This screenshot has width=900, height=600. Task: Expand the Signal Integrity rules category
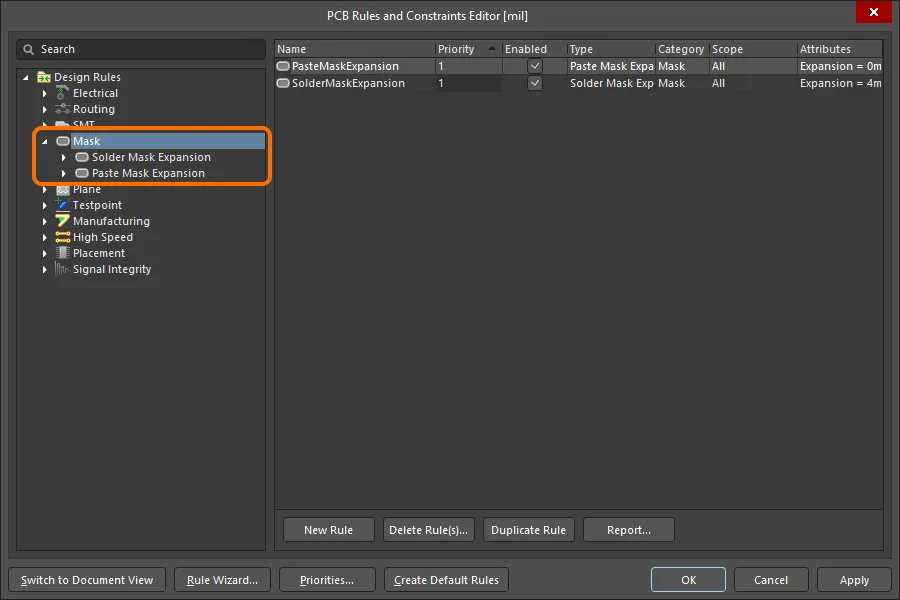[x=45, y=269]
